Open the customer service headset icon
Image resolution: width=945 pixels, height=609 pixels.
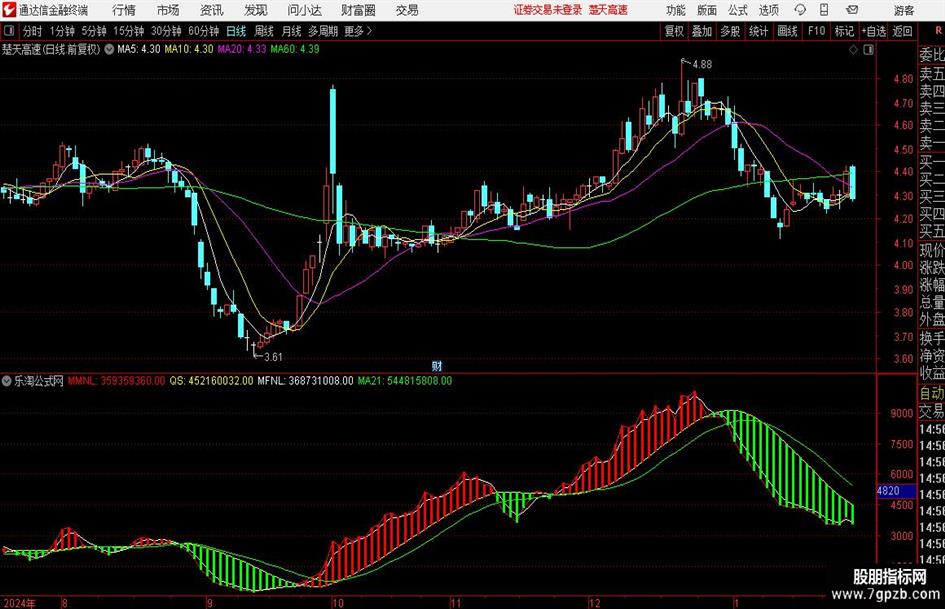800,10
